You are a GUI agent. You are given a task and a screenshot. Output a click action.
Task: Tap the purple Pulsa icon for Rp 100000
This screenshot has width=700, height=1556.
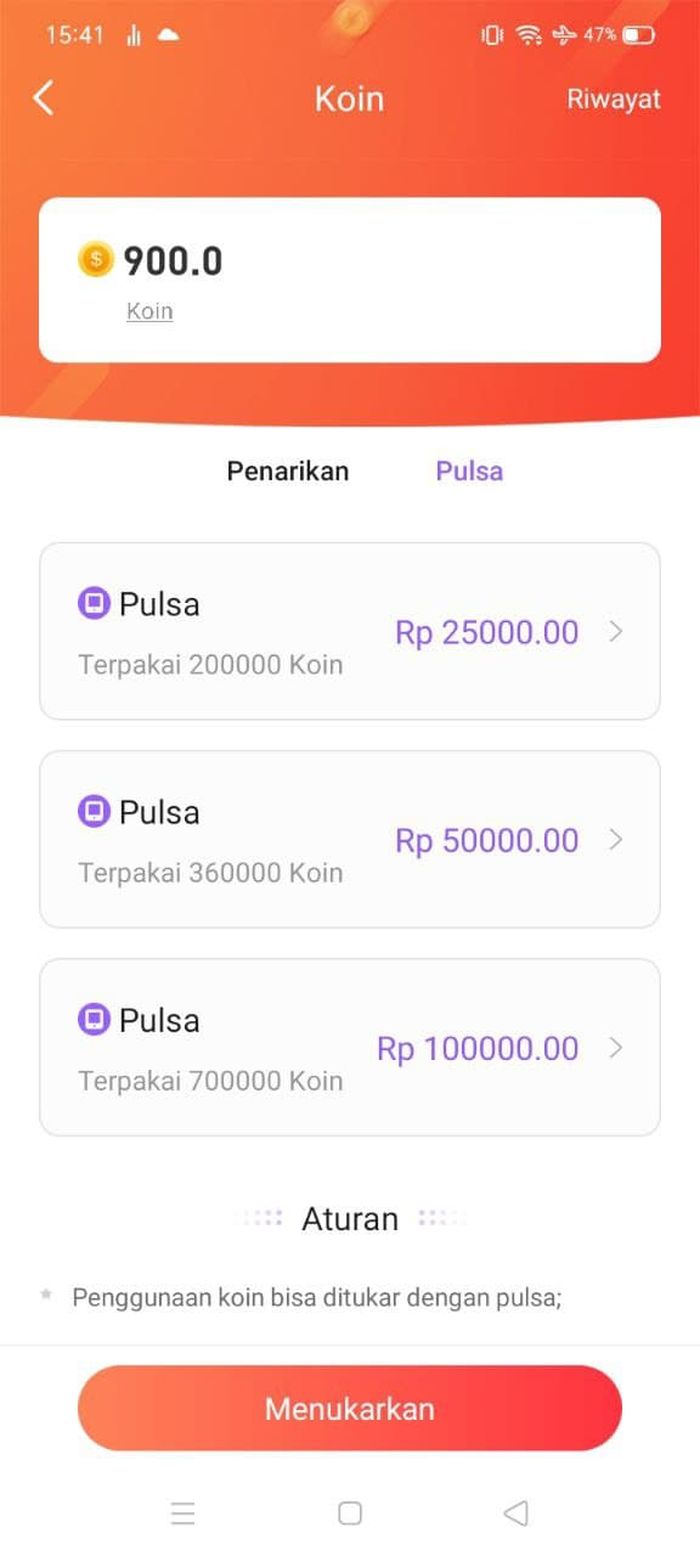(94, 1019)
